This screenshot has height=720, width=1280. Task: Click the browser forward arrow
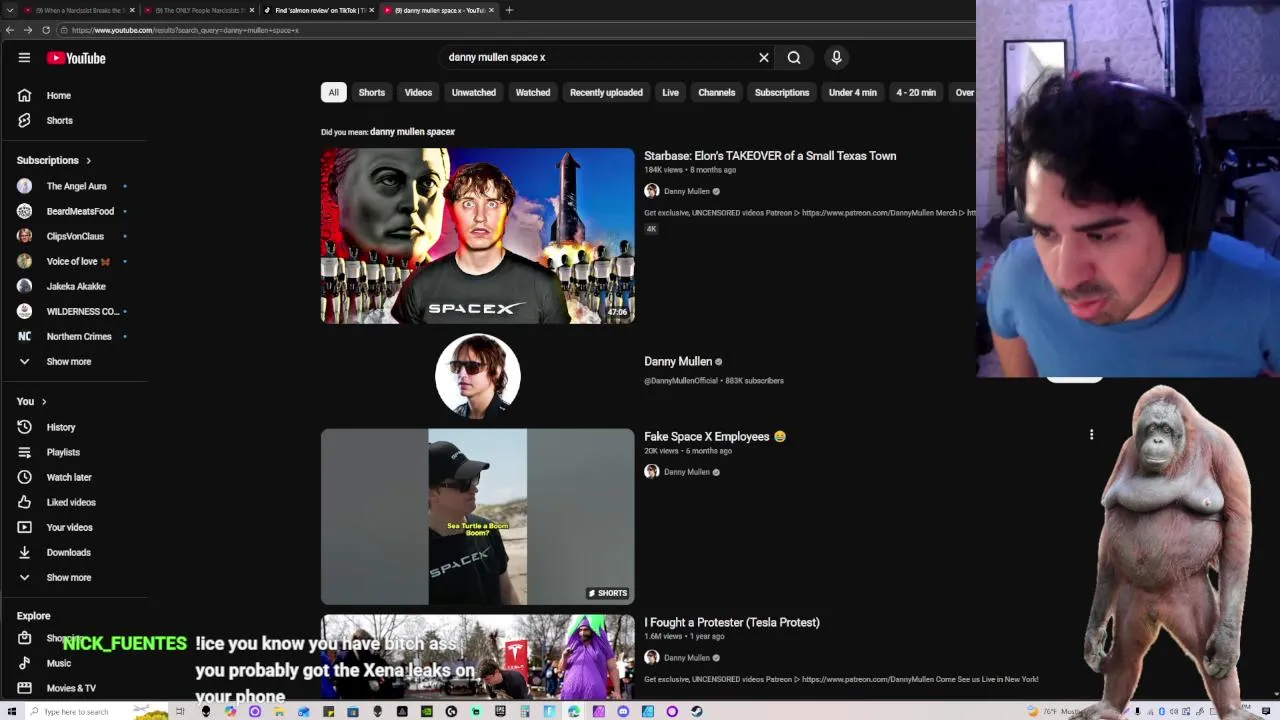[x=28, y=30]
